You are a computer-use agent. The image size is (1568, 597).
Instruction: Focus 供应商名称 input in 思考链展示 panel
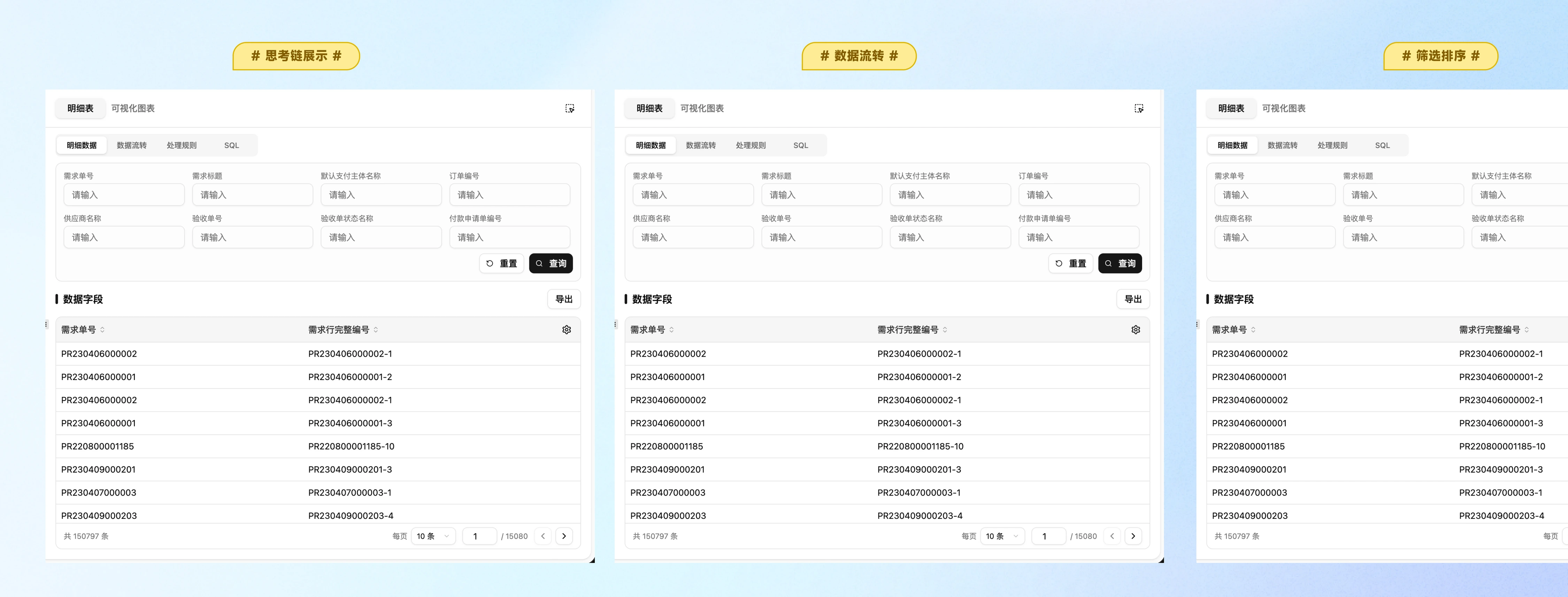tap(124, 237)
